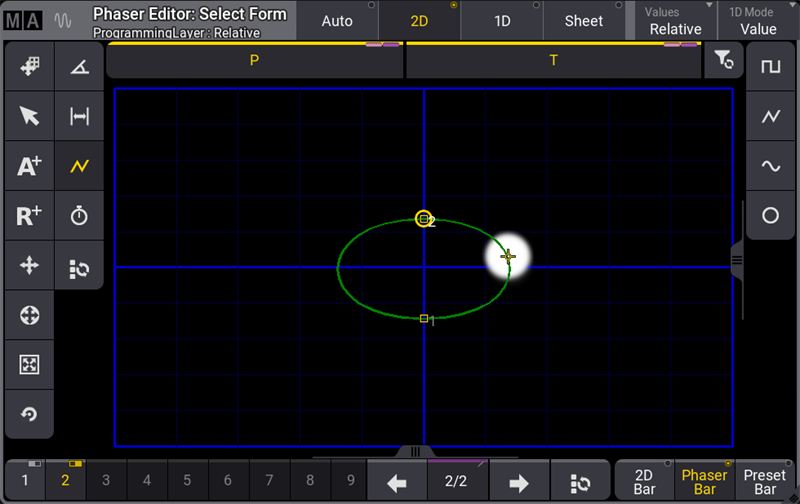Expand the right edge panel handle
The image size is (800, 504).
pos(737,260)
